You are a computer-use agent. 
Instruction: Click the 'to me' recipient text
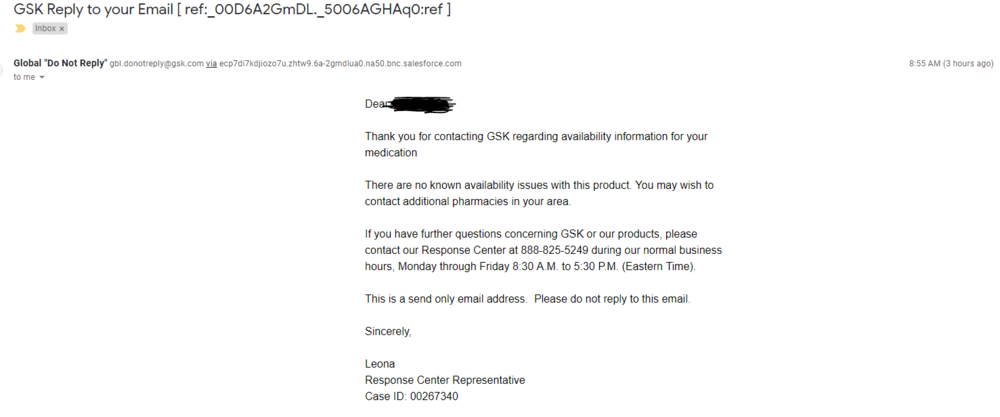[x=23, y=77]
